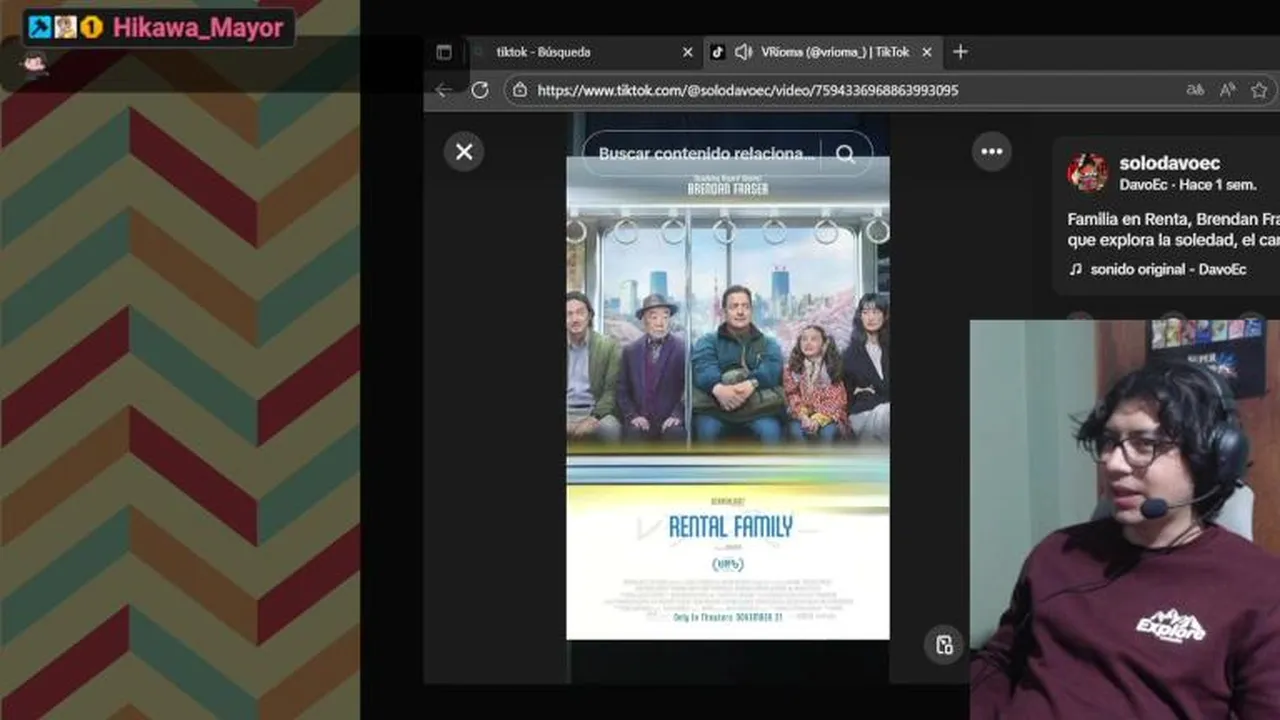Click 'sonido original - DavoEc' sound link

(1168, 269)
